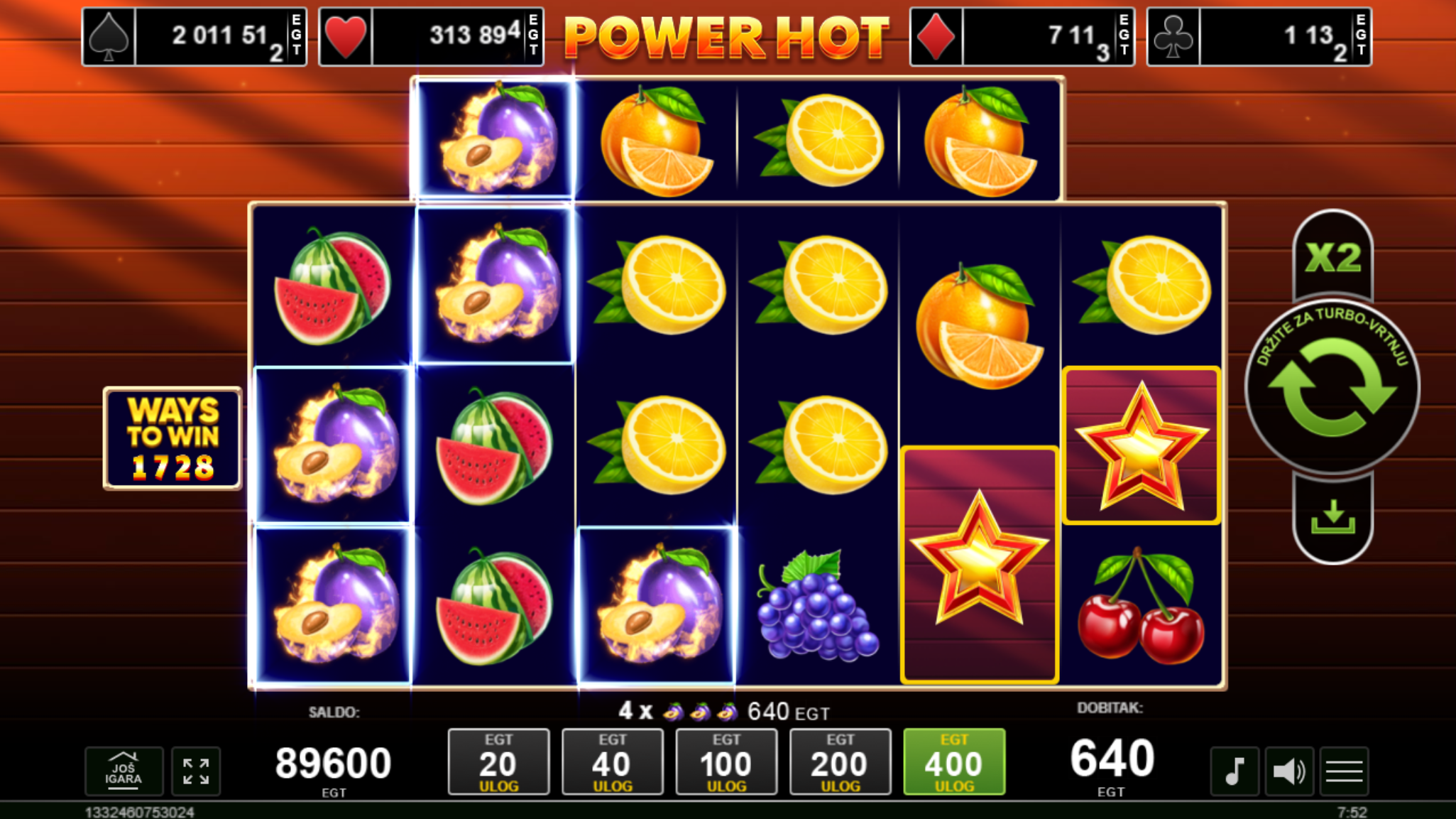Image resolution: width=1456 pixels, height=819 pixels.
Task: Open the club jackpot counter
Action: (1259, 37)
